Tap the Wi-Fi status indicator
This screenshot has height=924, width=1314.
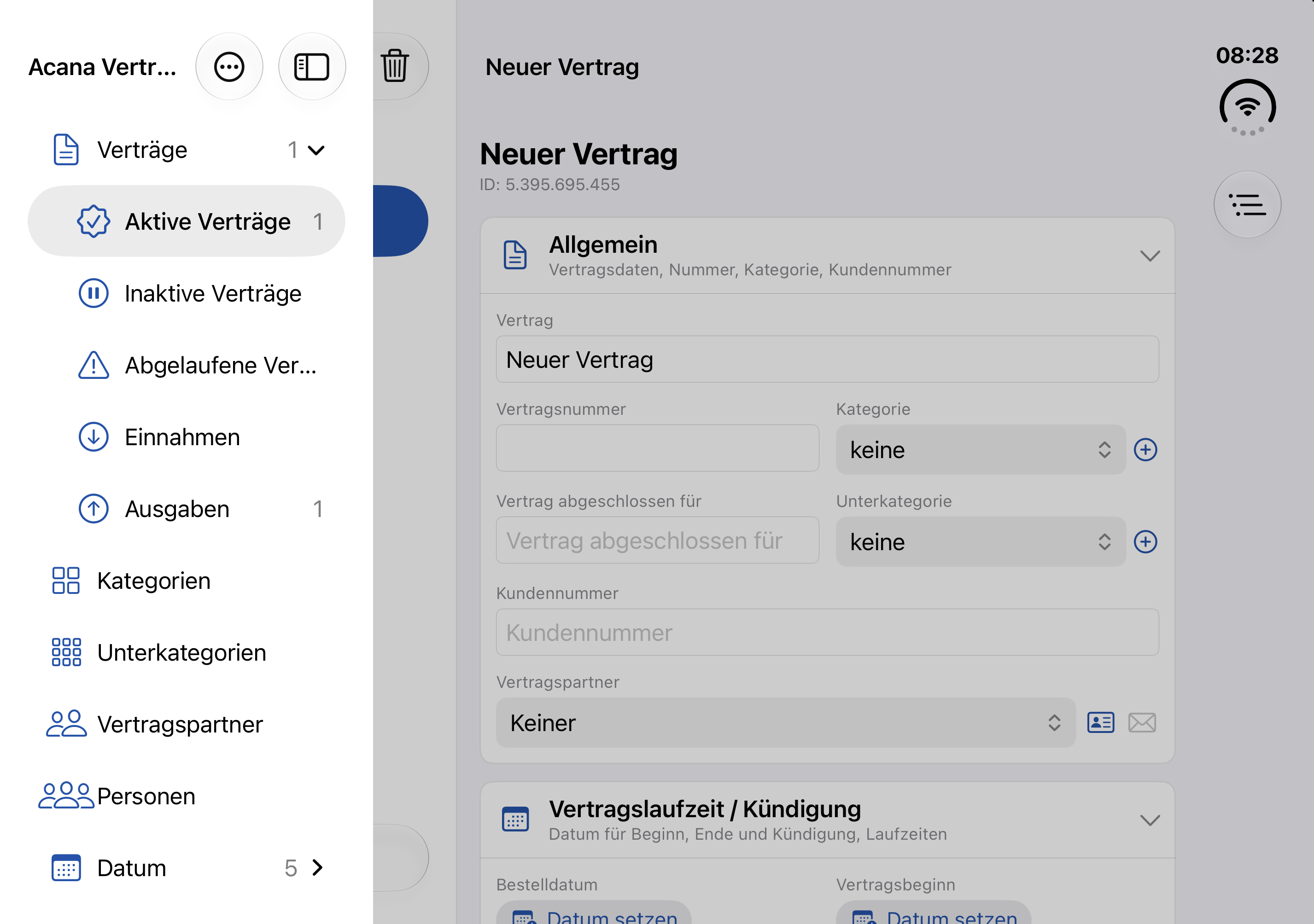1248,108
